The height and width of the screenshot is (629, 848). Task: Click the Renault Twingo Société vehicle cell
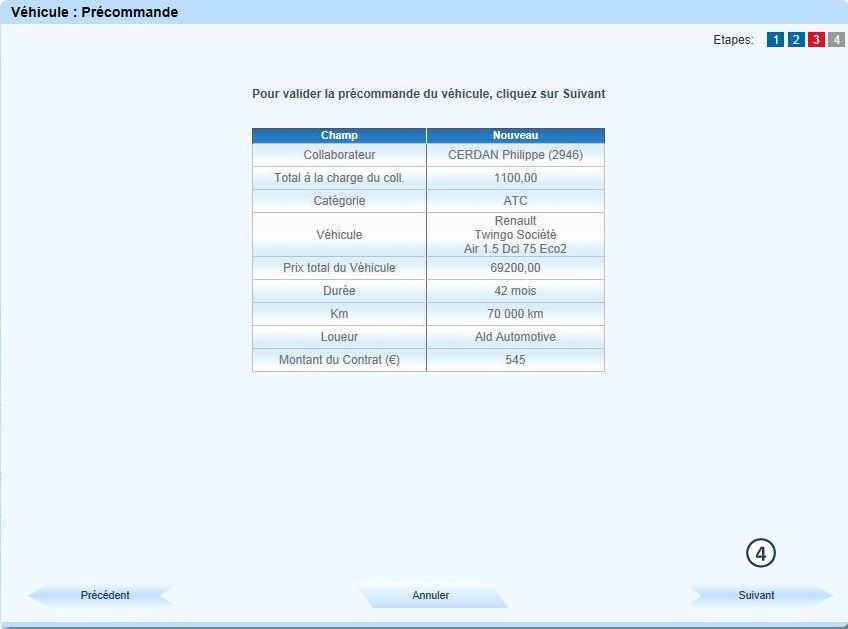[x=515, y=235]
